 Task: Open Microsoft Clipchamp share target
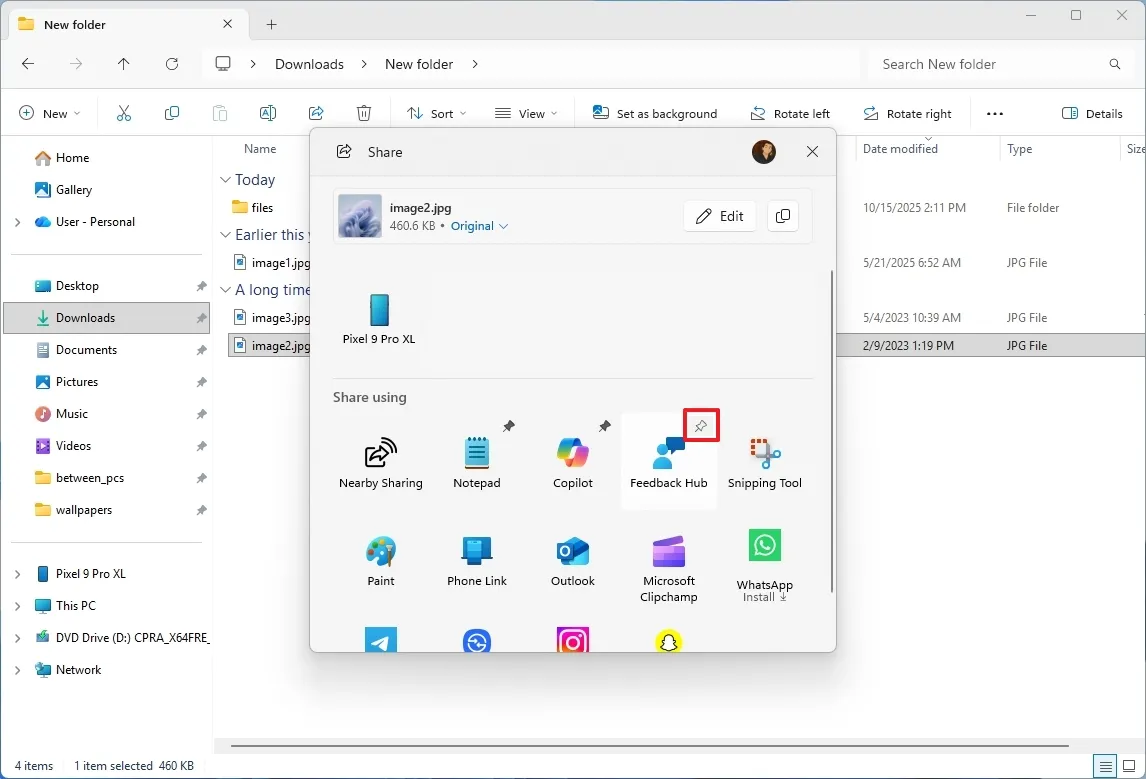(668, 560)
